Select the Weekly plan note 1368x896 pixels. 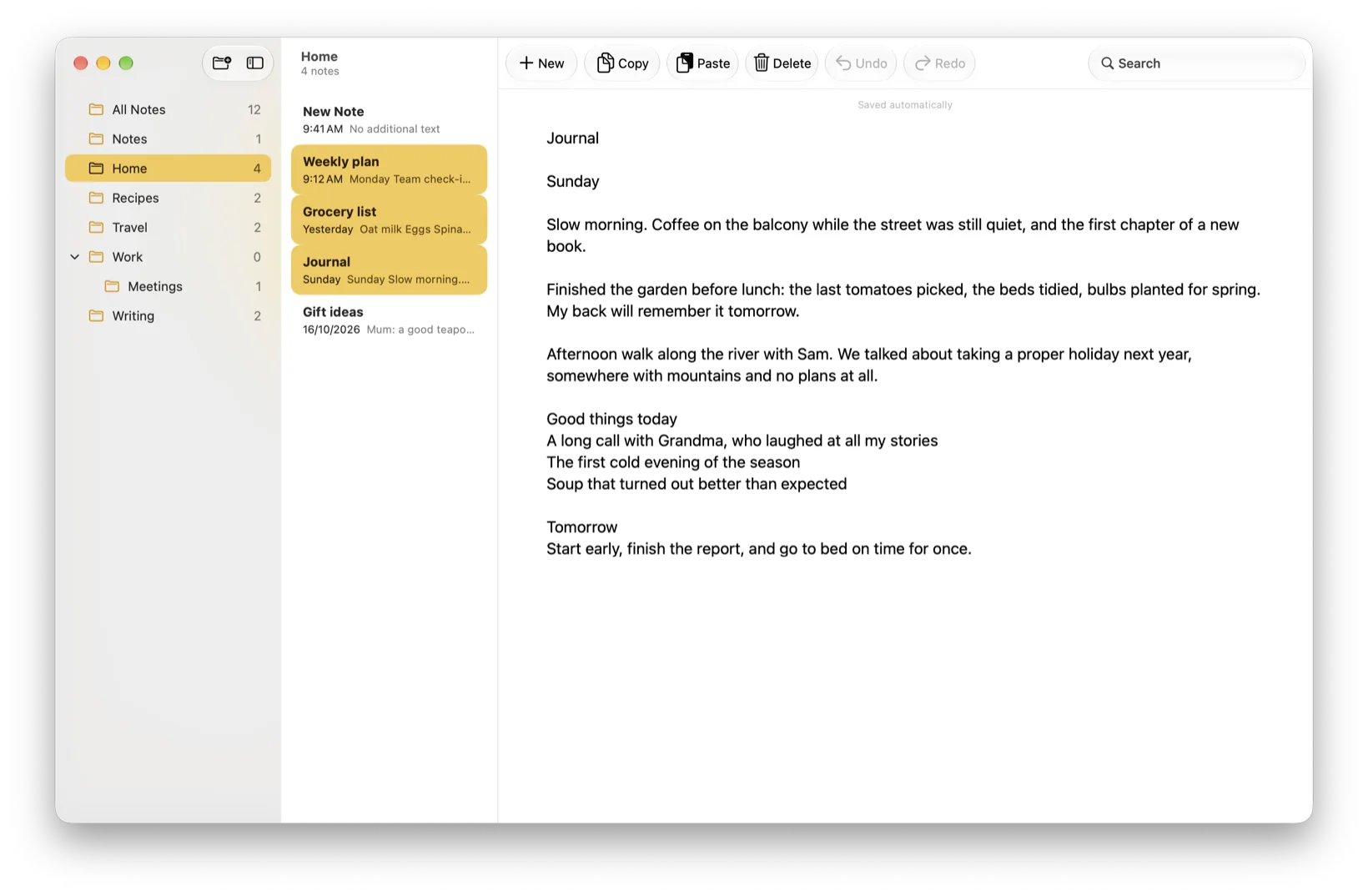click(389, 169)
